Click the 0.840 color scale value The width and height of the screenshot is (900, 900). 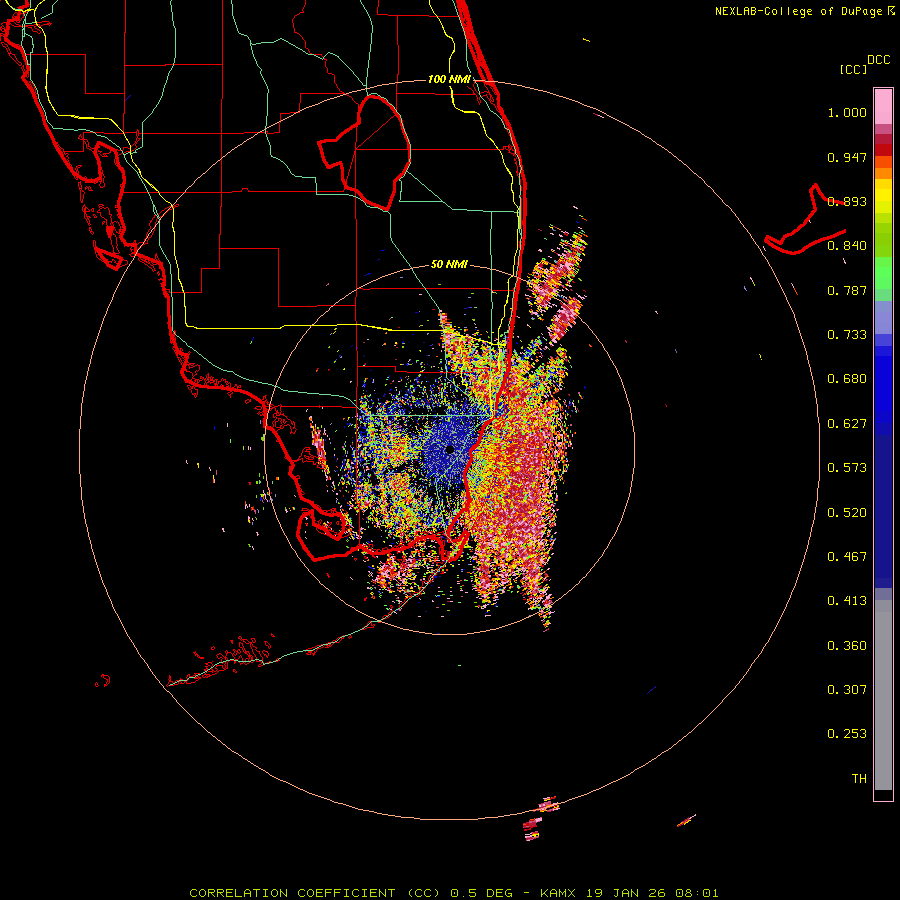847,246
